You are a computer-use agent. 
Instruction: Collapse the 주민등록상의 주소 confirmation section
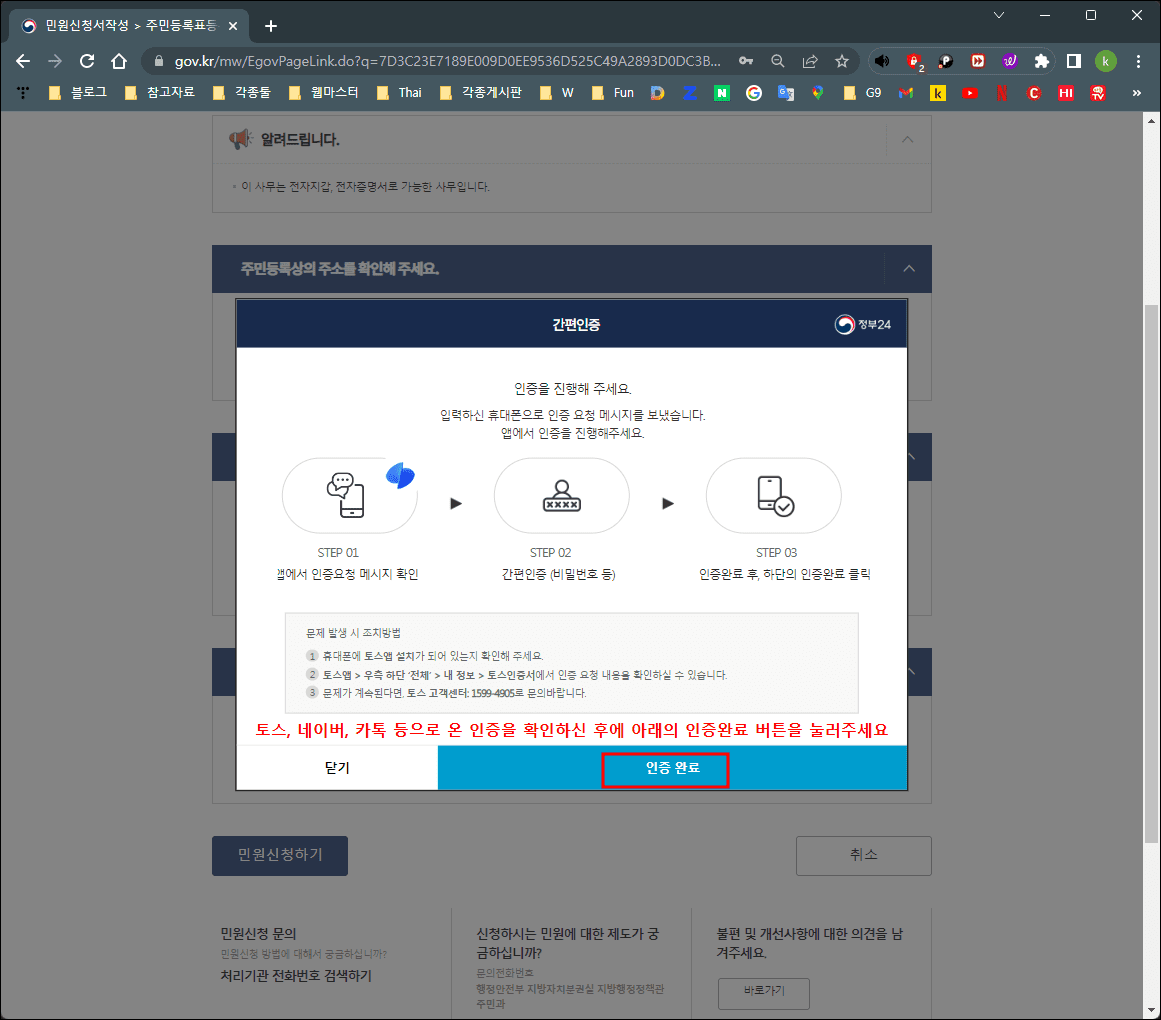[x=909, y=268]
